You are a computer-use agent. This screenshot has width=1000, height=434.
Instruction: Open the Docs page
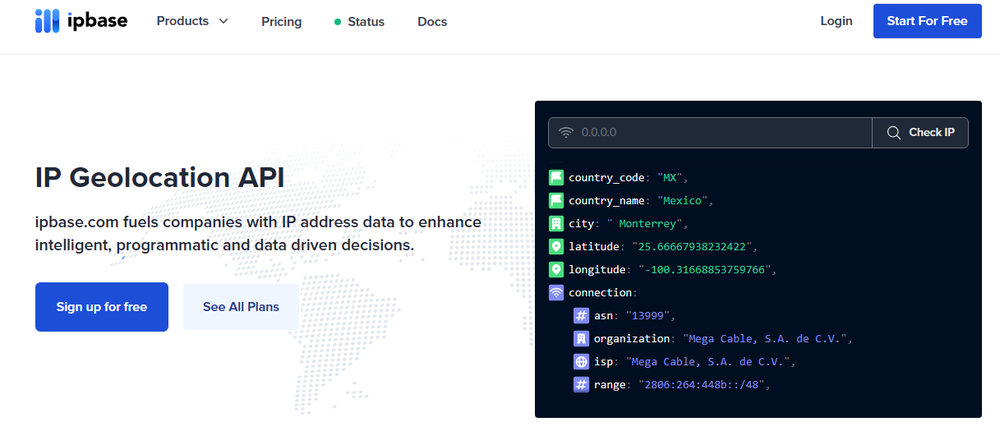tap(432, 22)
